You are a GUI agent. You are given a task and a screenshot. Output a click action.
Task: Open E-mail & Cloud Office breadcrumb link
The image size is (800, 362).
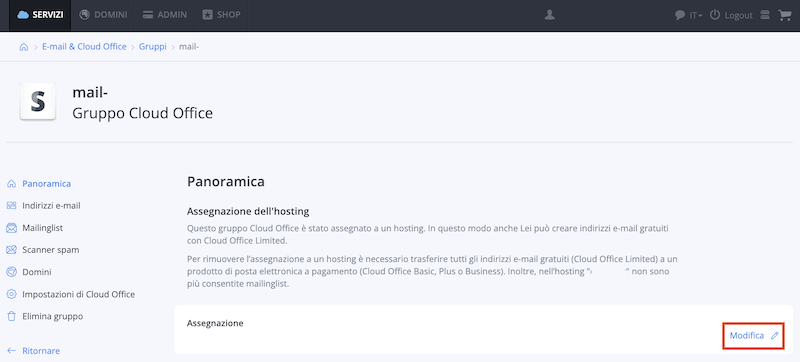[84, 46]
